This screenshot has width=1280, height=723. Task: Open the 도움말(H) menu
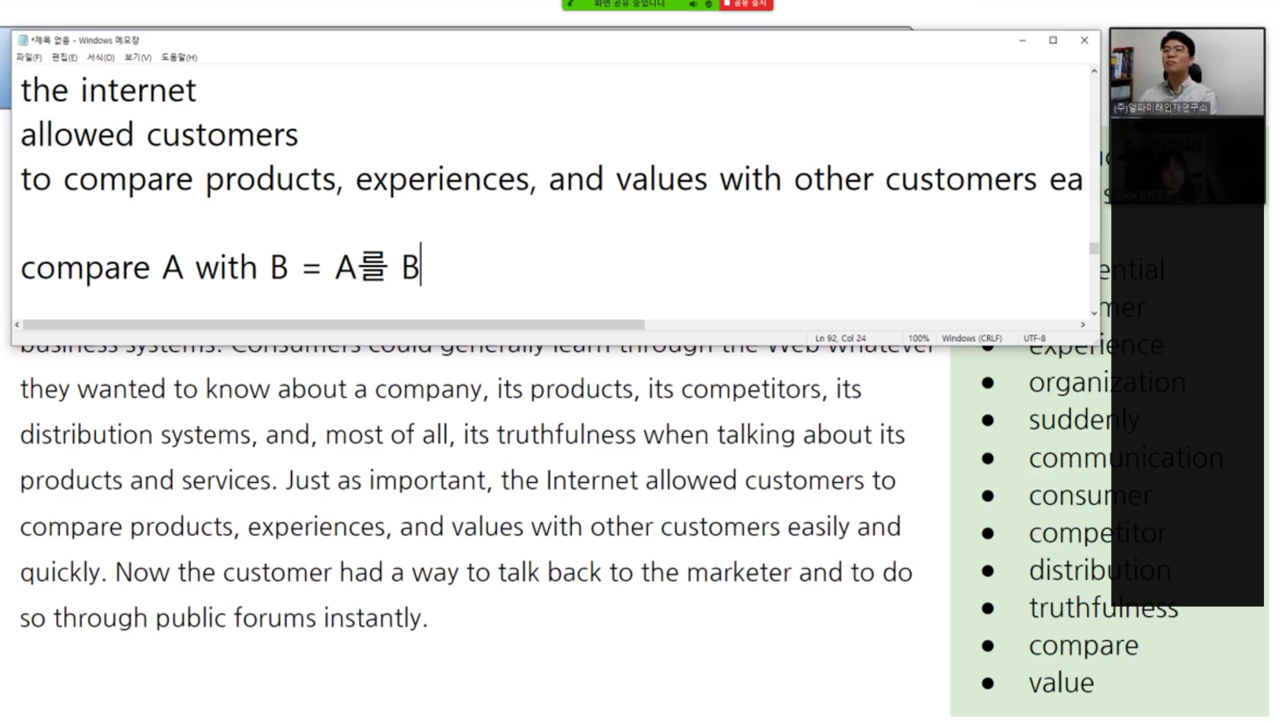point(180,58)
